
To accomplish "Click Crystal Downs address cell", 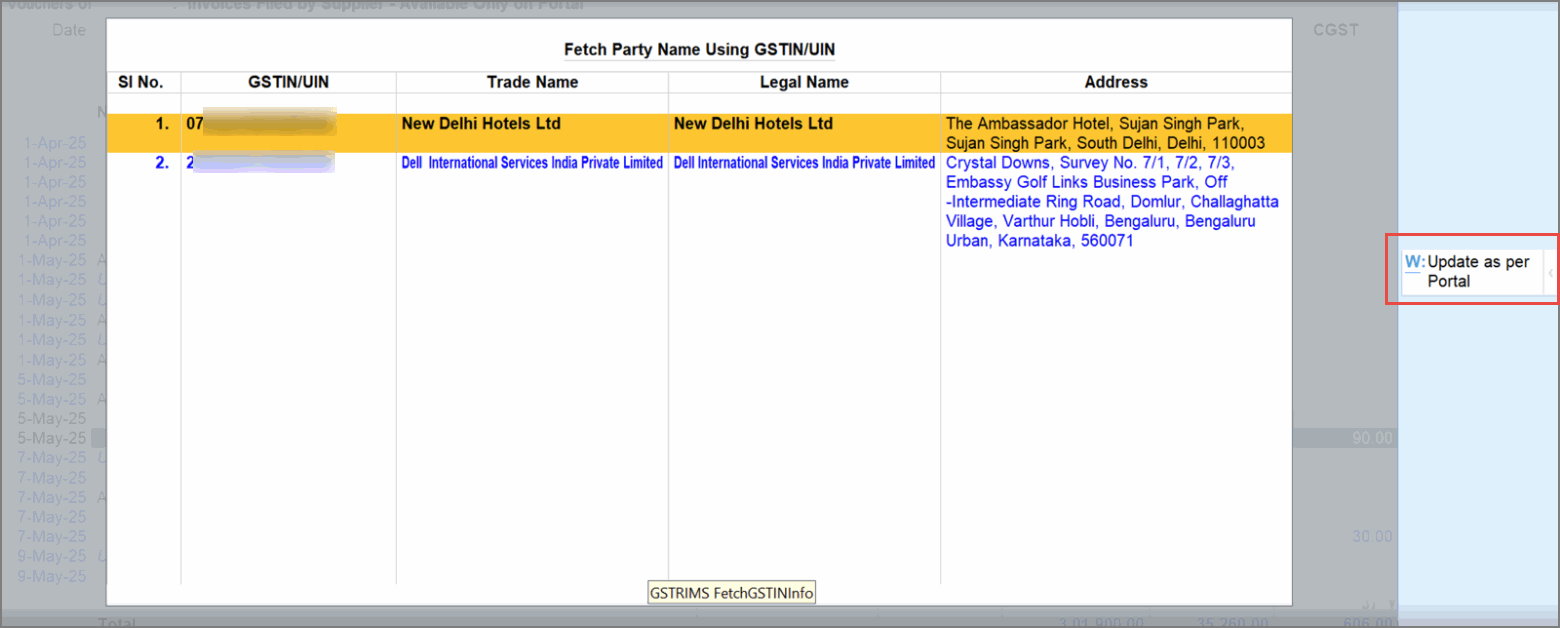I will pyautogui.click(x=1112, y=202).
